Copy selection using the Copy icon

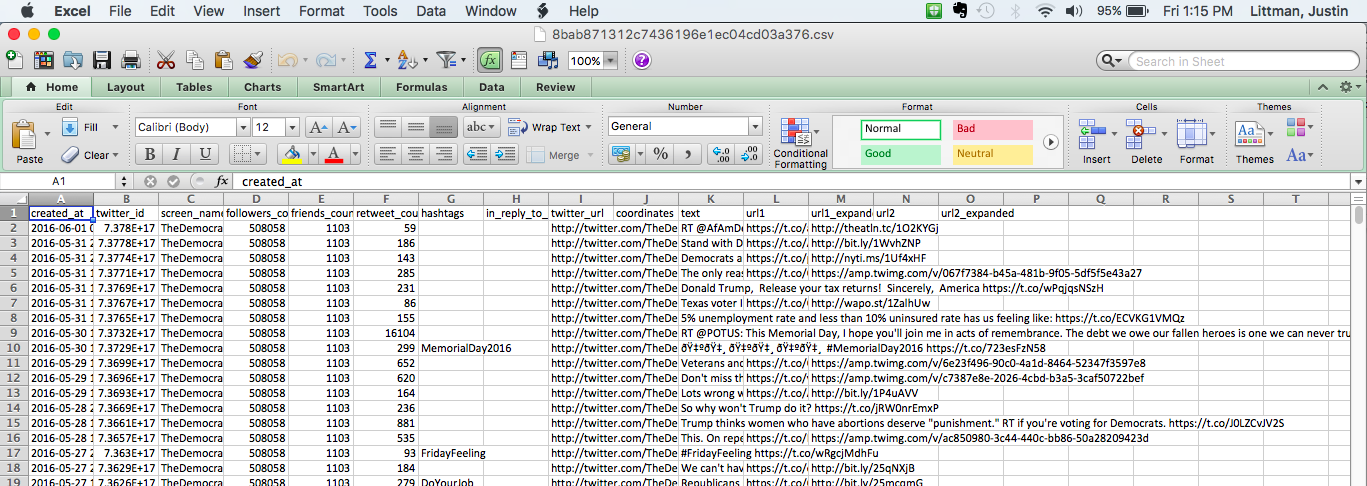click(195, 60)
